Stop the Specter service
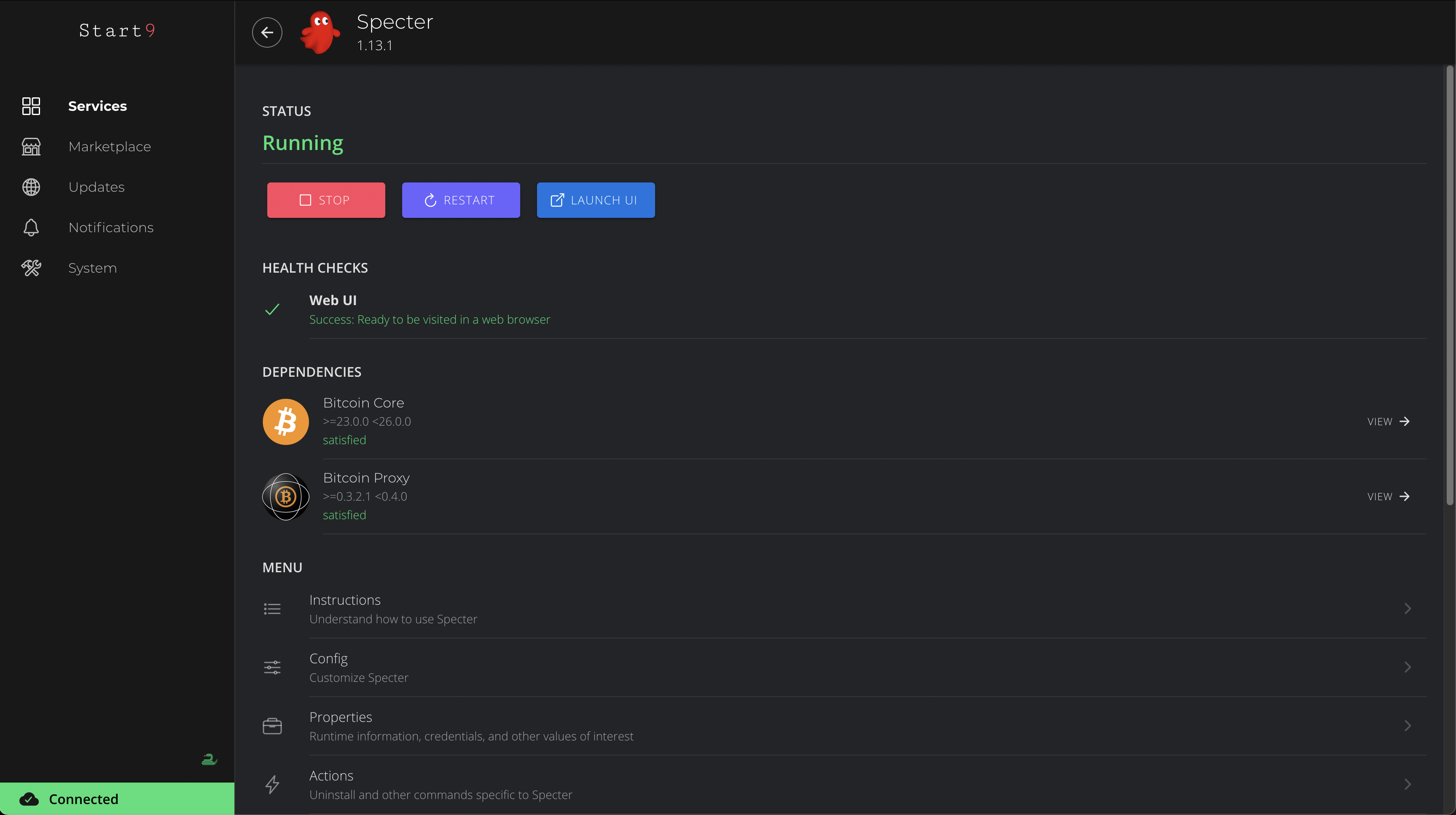 point(326,200)
